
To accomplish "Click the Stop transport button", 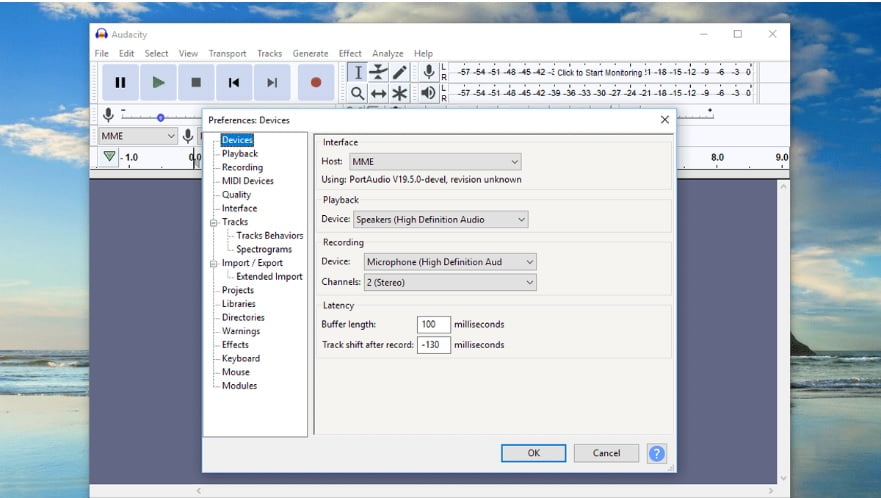I will [196, 83].
